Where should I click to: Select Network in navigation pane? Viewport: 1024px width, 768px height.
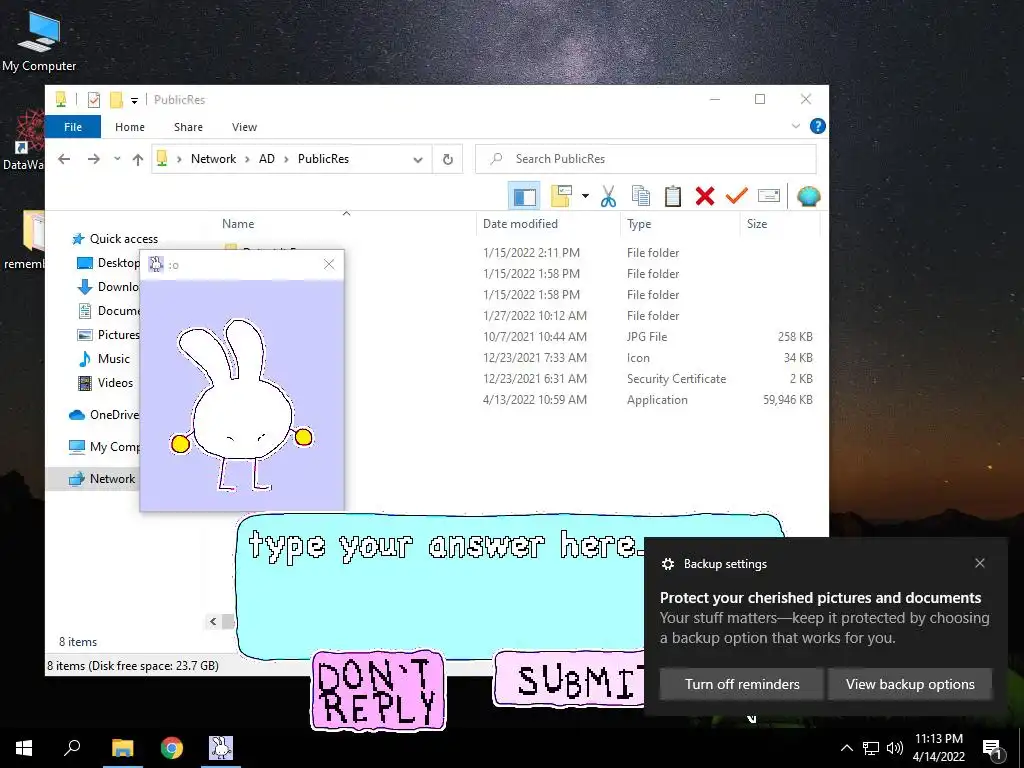coord(92,479)
